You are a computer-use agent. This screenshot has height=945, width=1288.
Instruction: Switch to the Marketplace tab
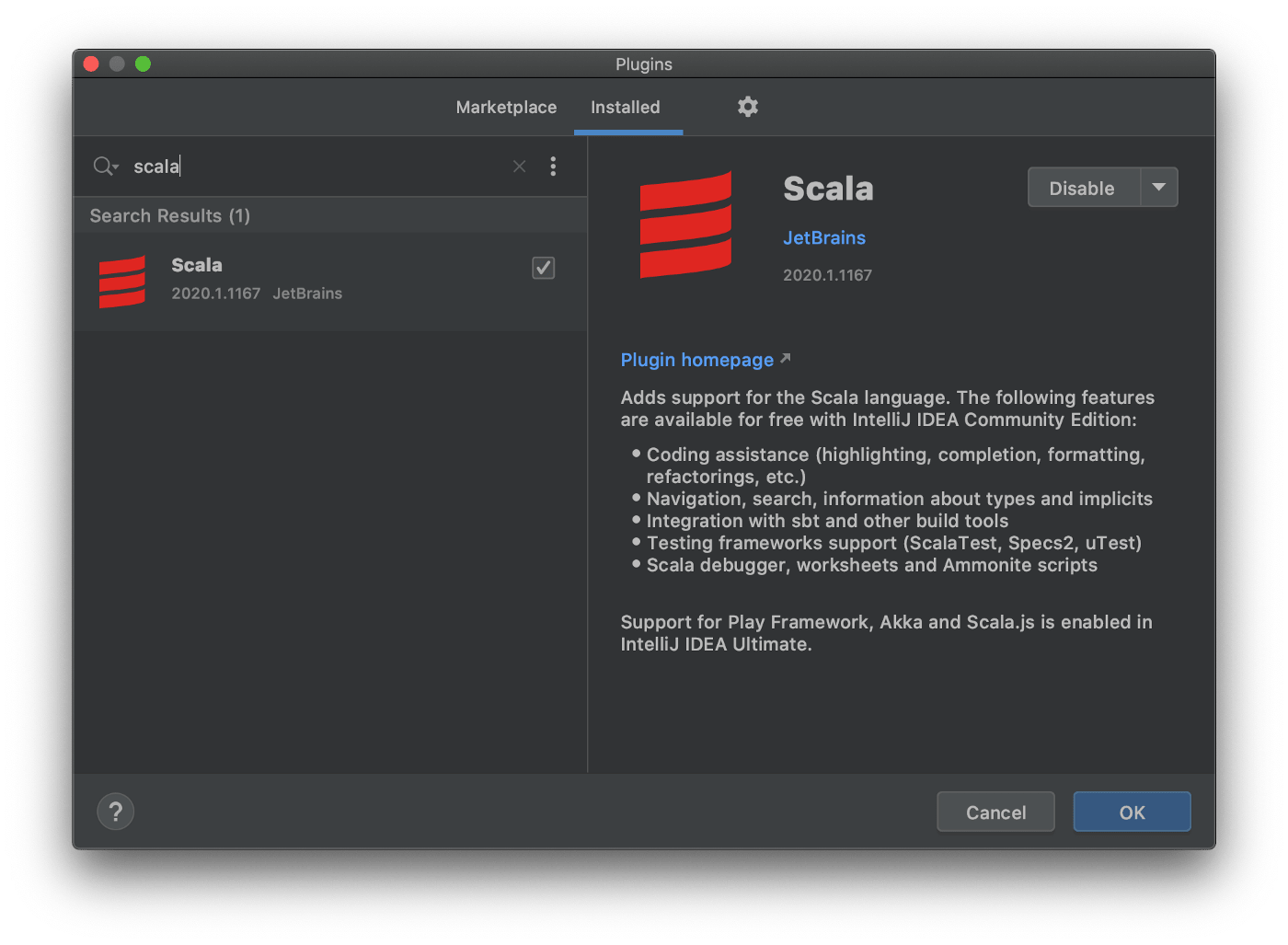506,108
